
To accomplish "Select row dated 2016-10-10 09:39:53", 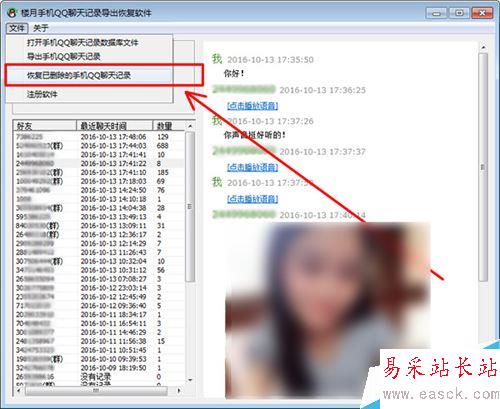I will coord(99,359).
